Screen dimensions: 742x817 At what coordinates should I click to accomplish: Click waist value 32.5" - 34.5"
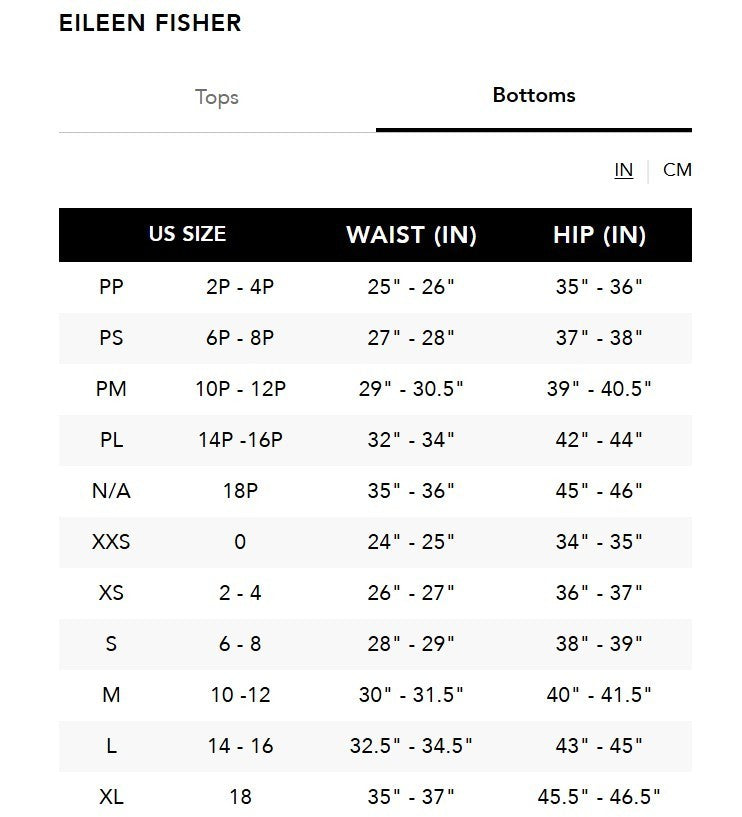click(x=411, y=746)
